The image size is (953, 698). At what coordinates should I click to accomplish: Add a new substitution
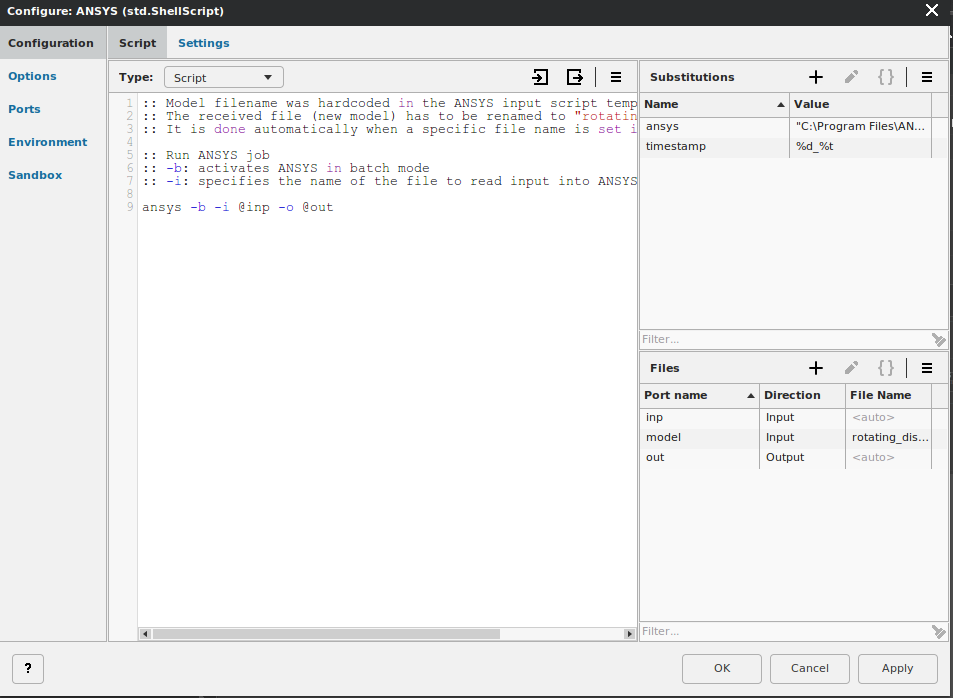pyautogui.click(x=816, y=77)
